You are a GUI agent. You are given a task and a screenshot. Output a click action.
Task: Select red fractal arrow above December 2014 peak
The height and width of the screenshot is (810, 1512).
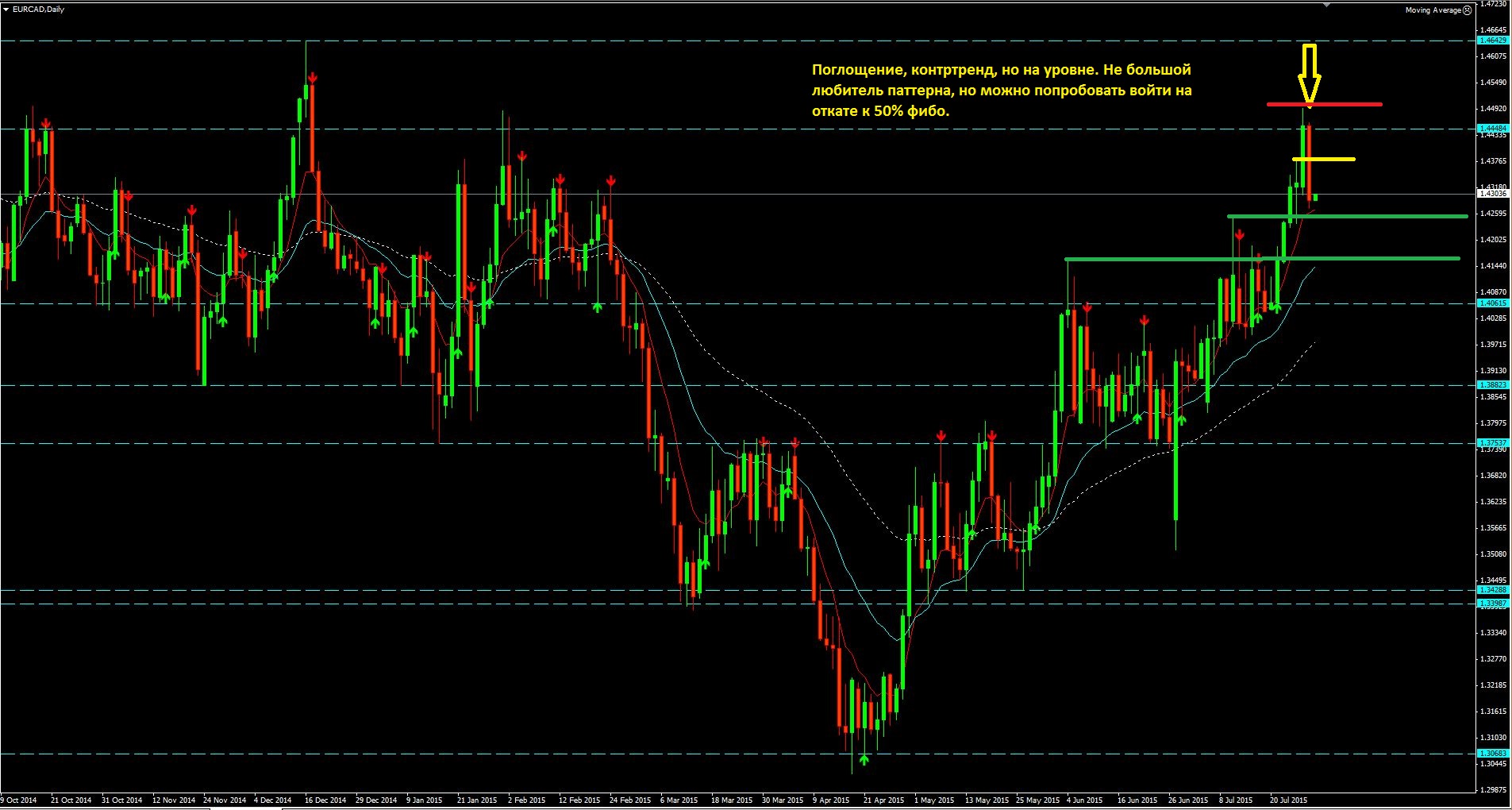point(313,78)
